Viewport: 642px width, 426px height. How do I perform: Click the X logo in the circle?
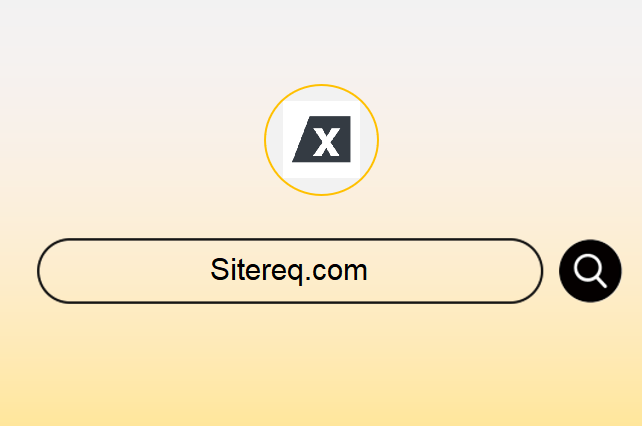coord(321,140)
